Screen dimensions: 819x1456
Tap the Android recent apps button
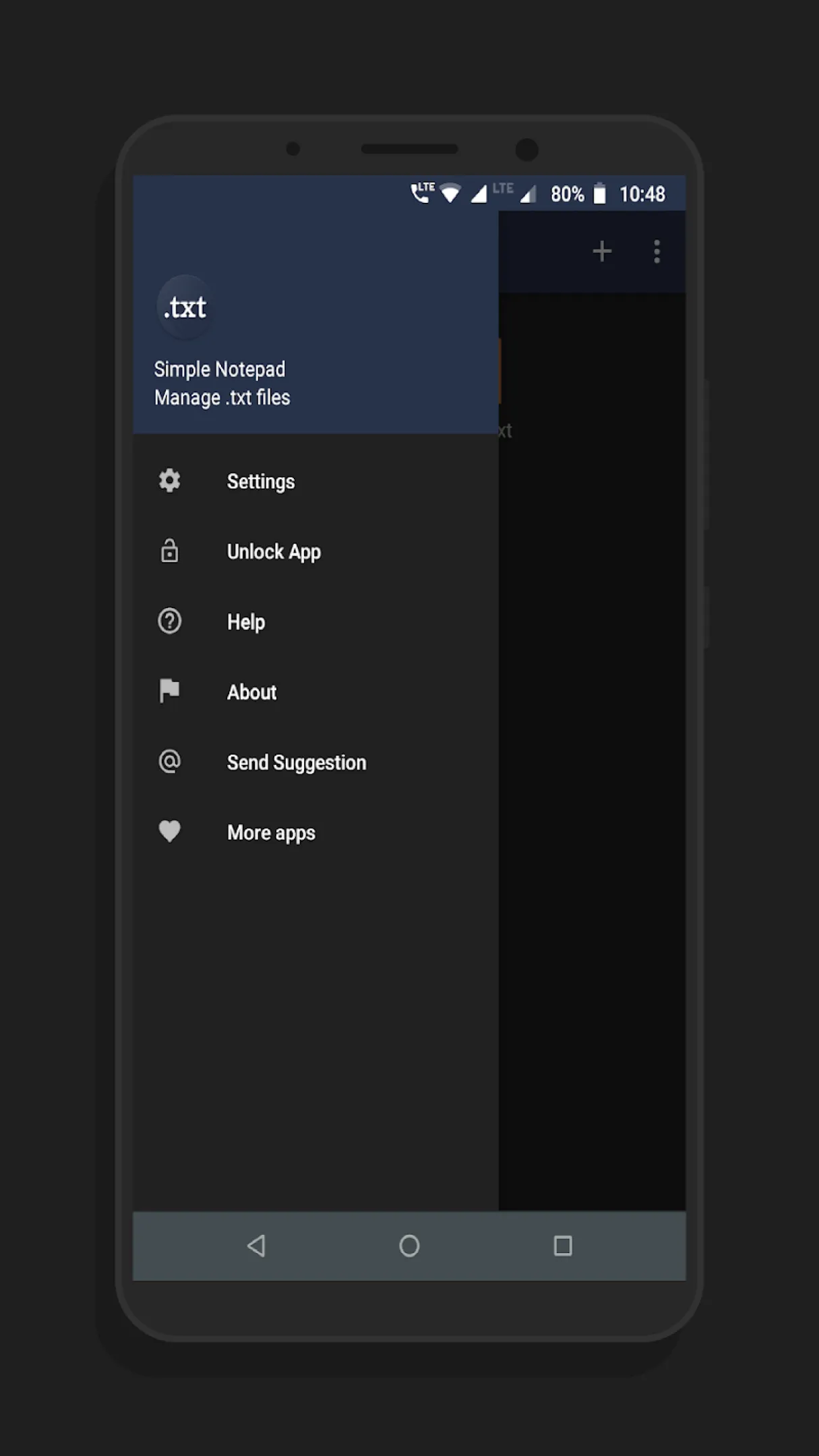point(563,1246)
